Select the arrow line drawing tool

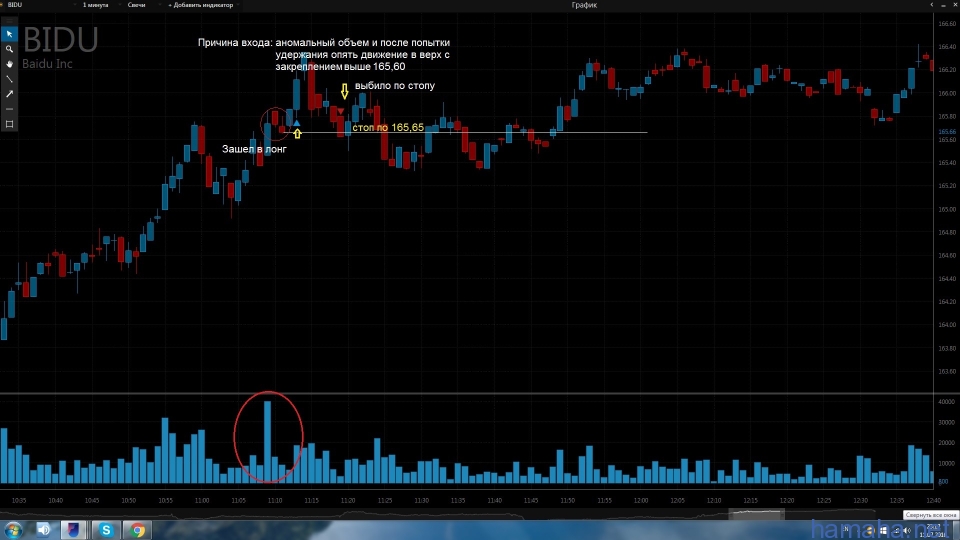click(9, 94)
